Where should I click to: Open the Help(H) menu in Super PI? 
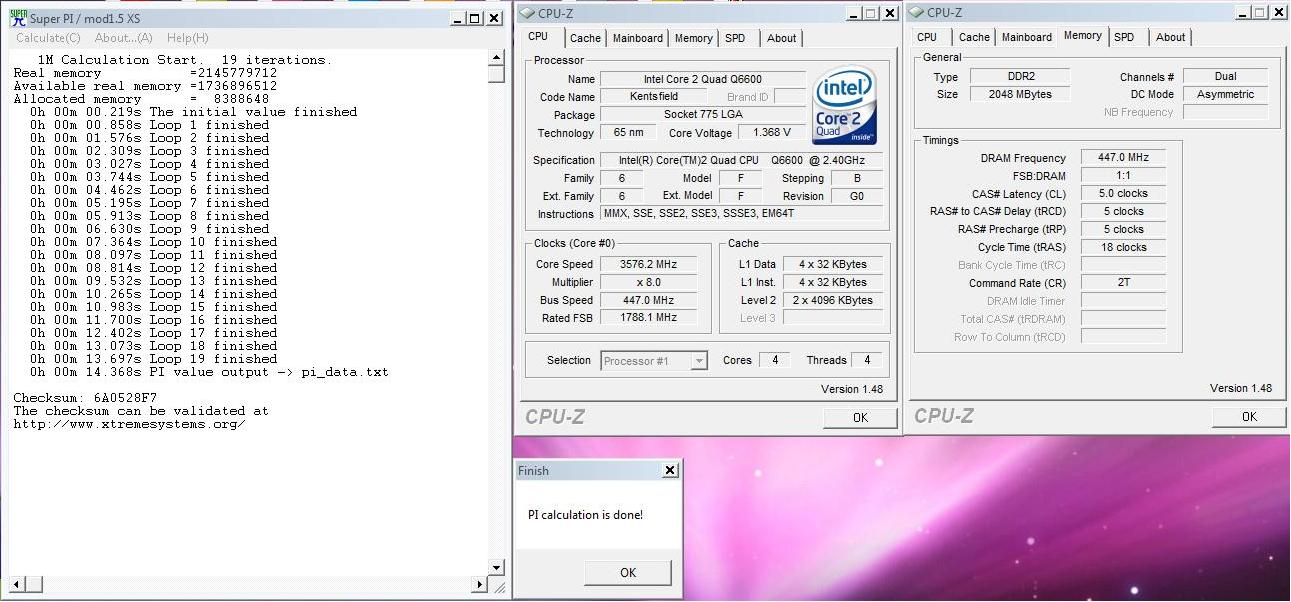coord(188,38)
